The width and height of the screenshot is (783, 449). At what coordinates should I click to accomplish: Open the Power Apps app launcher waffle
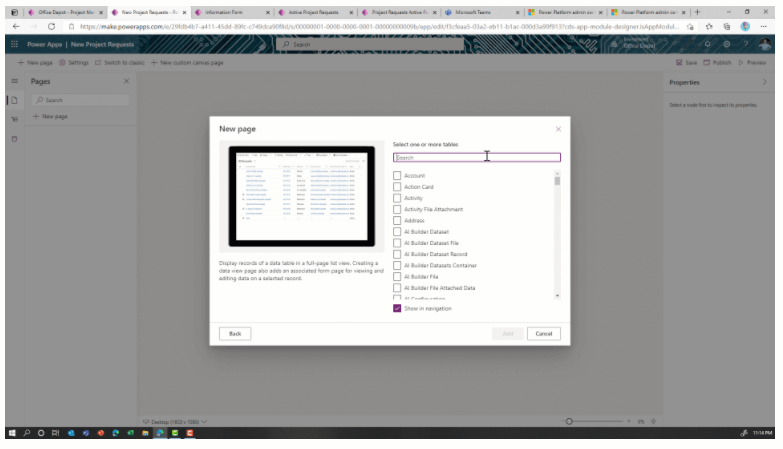point(13,45)
